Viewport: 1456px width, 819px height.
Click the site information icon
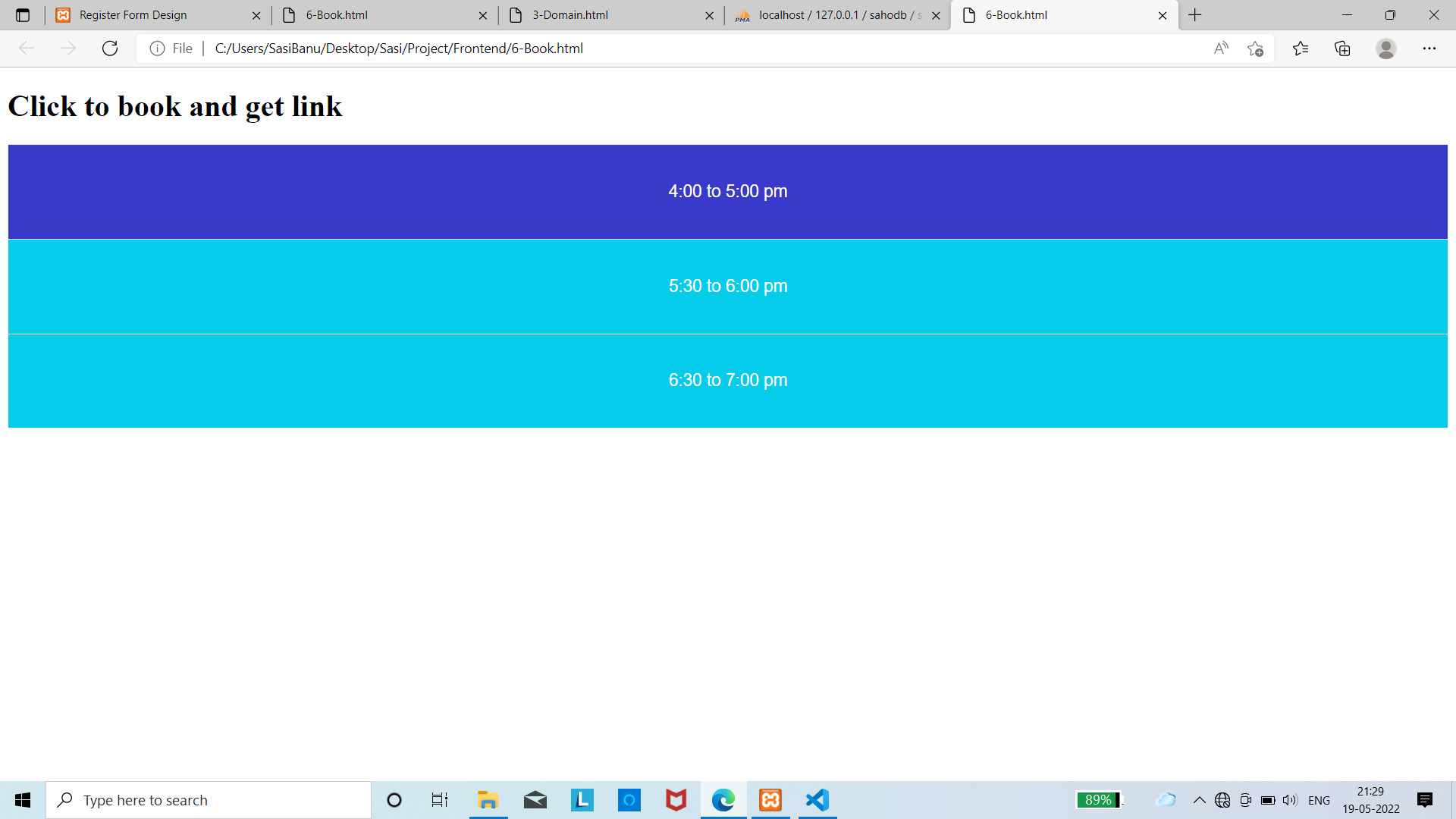[157, 49]
